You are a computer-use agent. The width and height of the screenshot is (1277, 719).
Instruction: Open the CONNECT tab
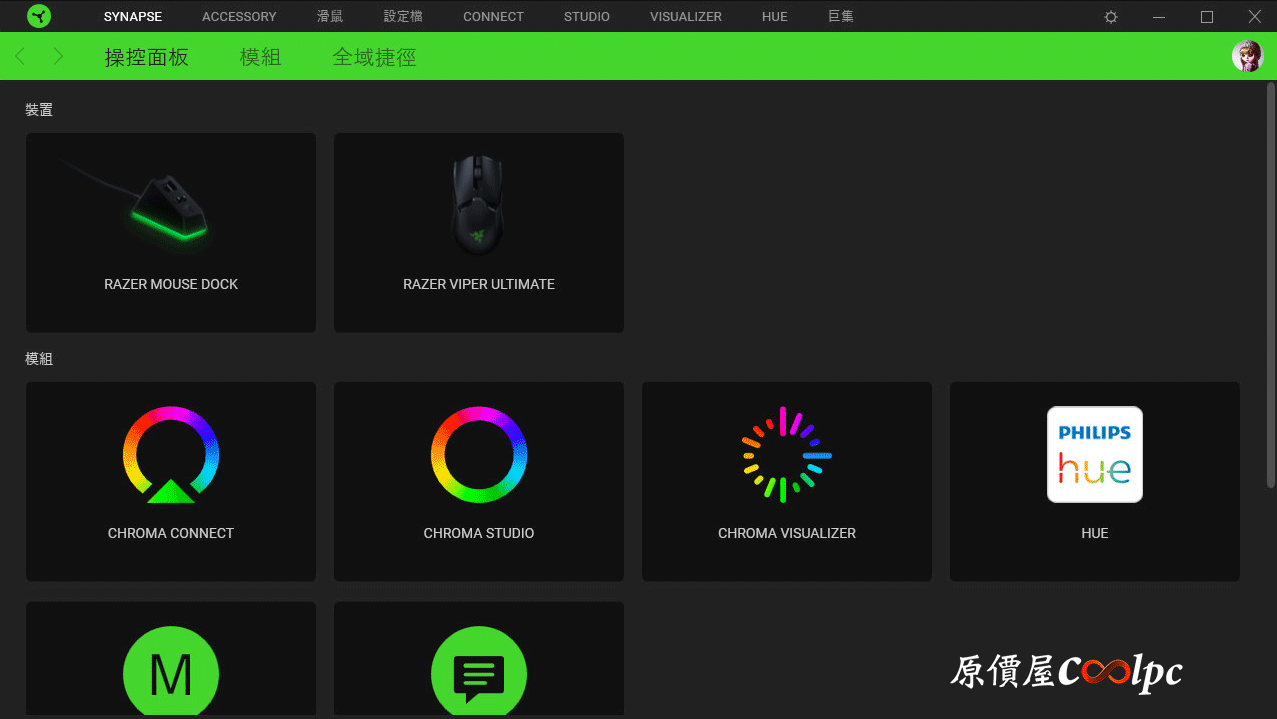[x=493, y=17]
